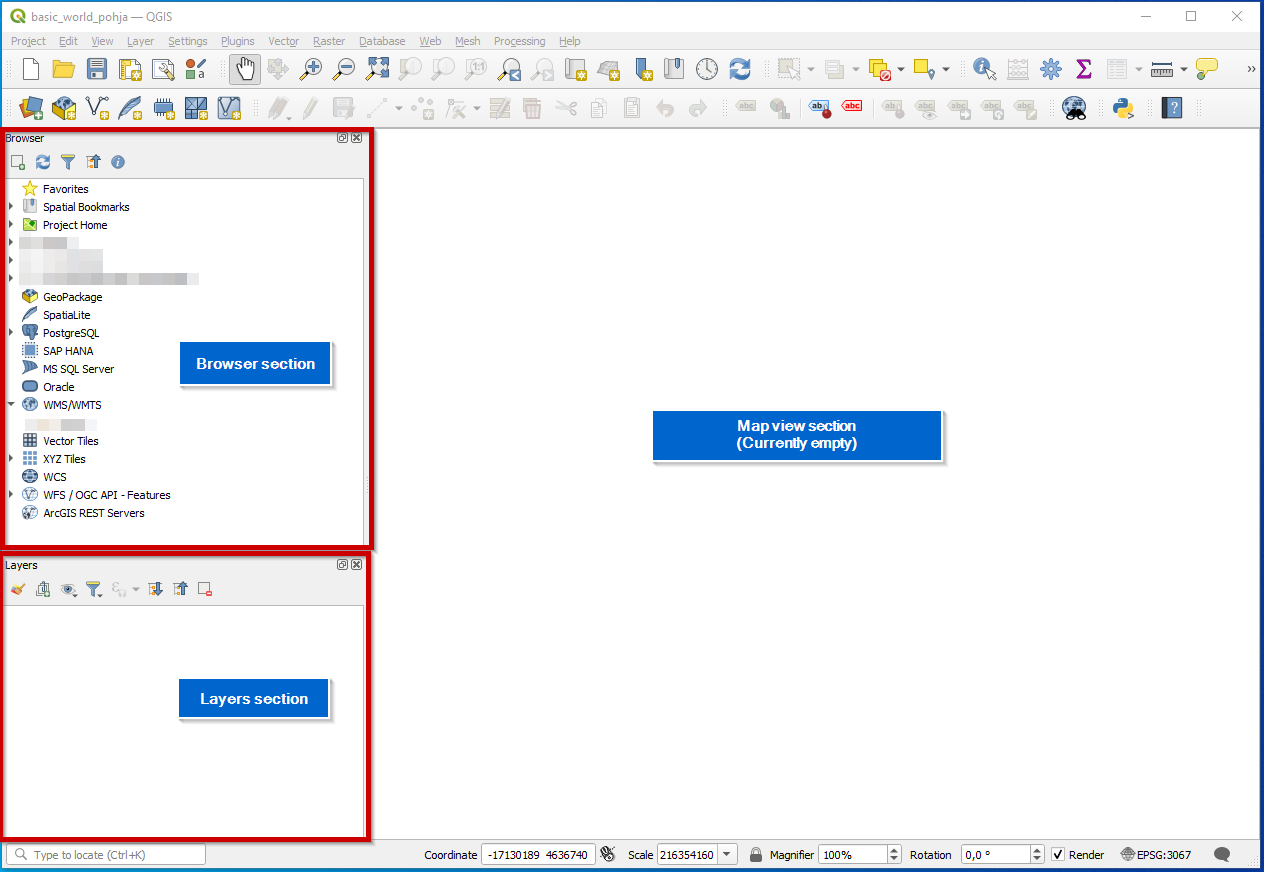Expand the XYZ Tiles tree node

tap(11, 459)
